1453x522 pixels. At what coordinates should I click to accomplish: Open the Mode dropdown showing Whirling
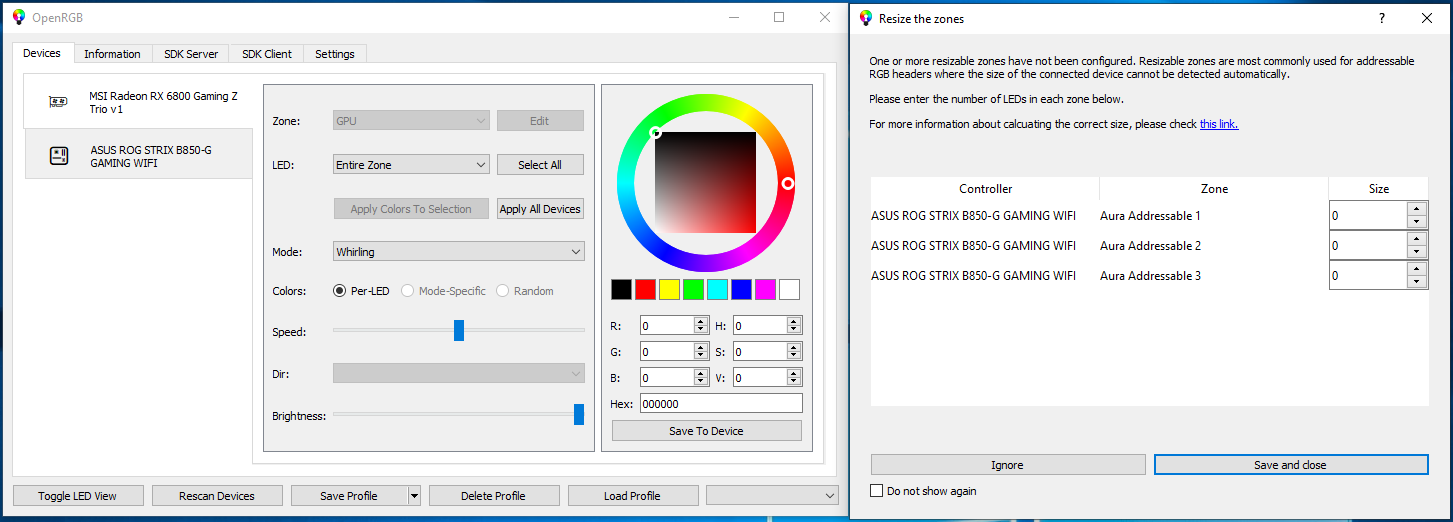pos(459,252)
